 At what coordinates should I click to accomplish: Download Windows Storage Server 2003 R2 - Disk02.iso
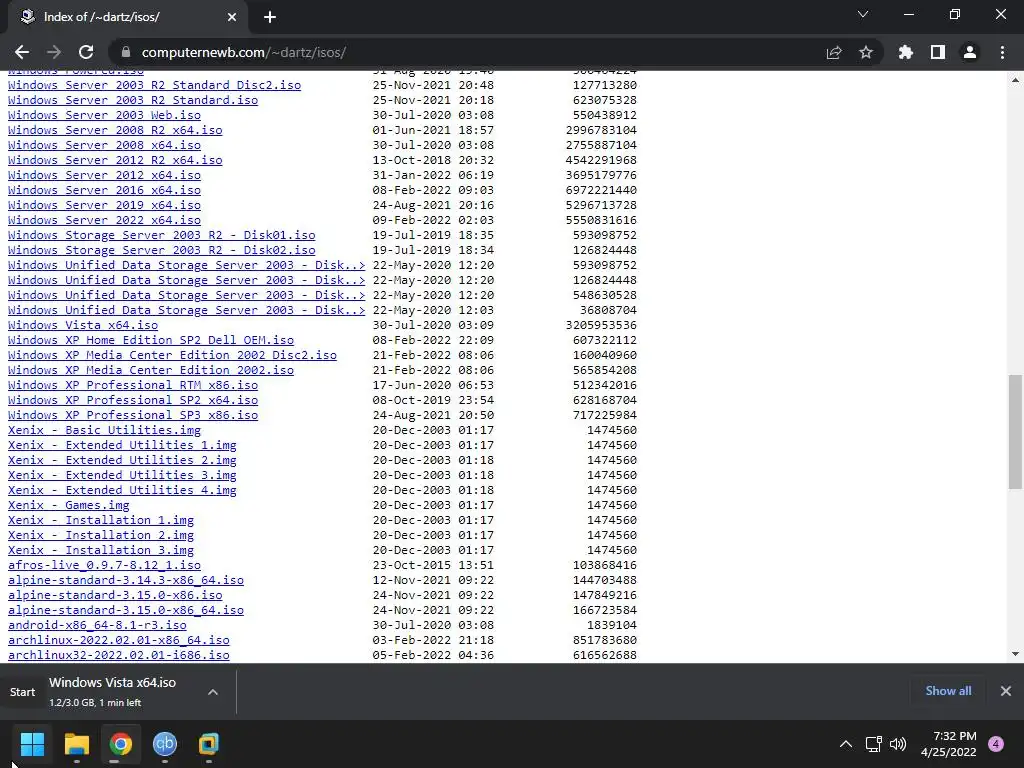pyautogui.click(x=161, y=250)
